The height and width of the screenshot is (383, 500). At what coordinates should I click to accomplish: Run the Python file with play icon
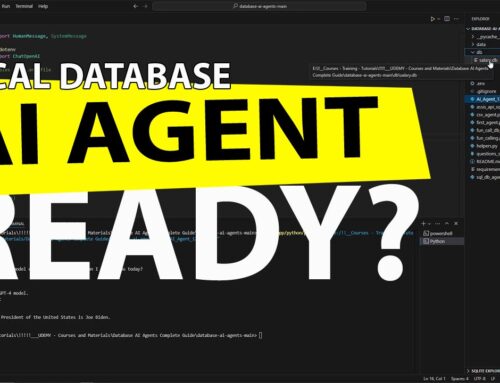[433, 19]
